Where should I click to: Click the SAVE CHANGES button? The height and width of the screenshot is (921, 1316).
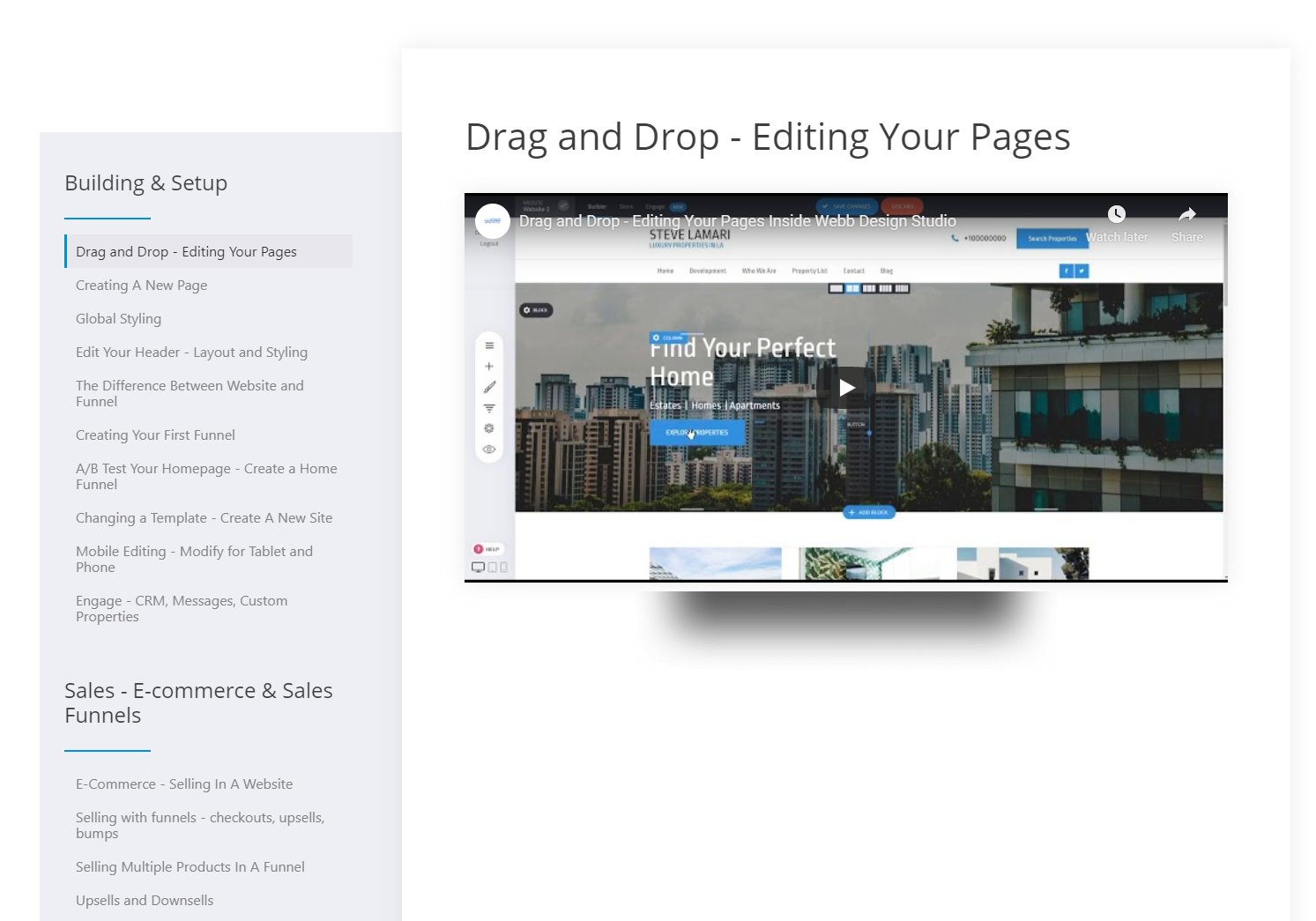pos(847,206)
